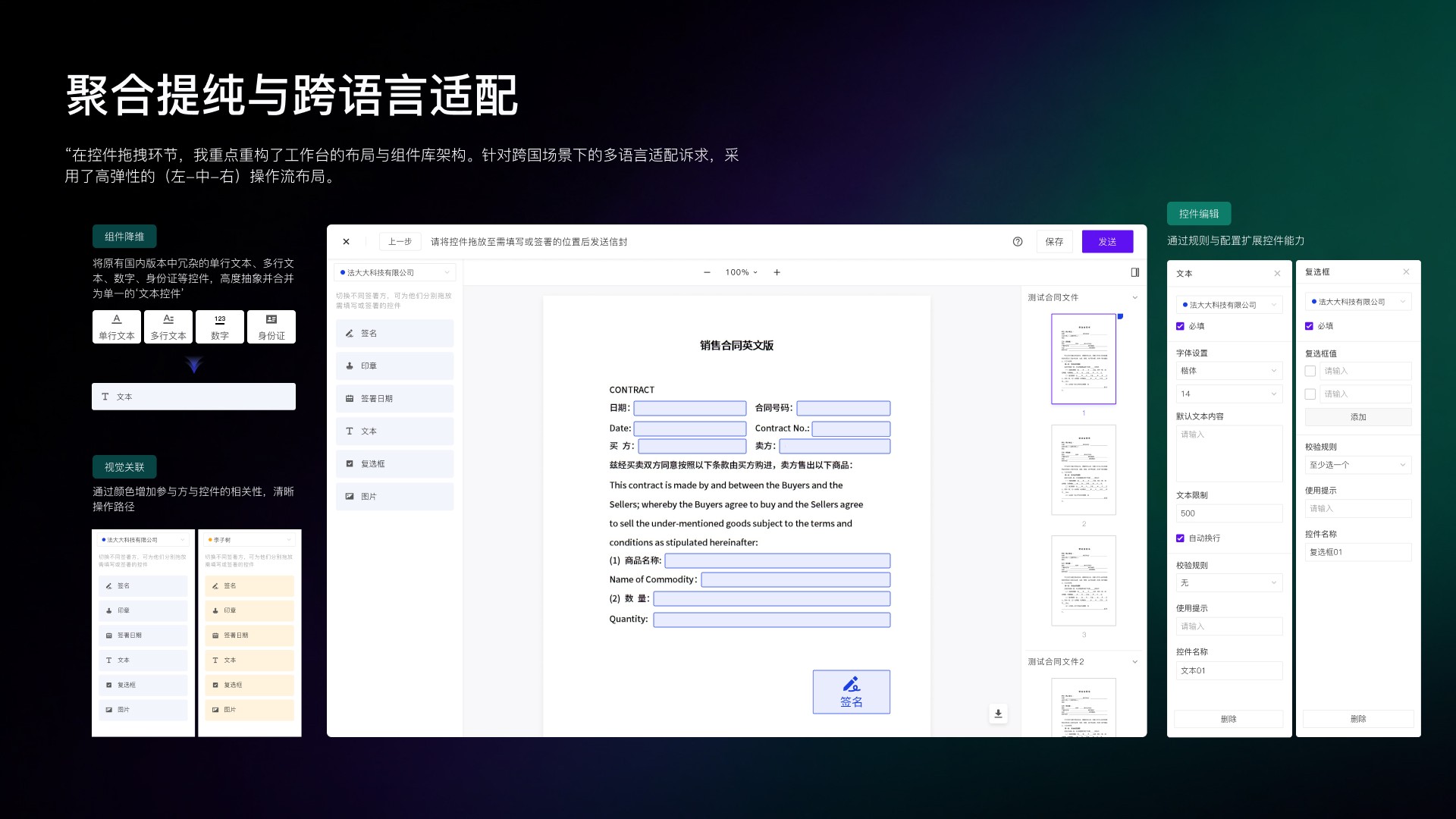Click the help question mark icon
The height and width of the screenshot is (819, 1456).
click(x=1018, y=242)
